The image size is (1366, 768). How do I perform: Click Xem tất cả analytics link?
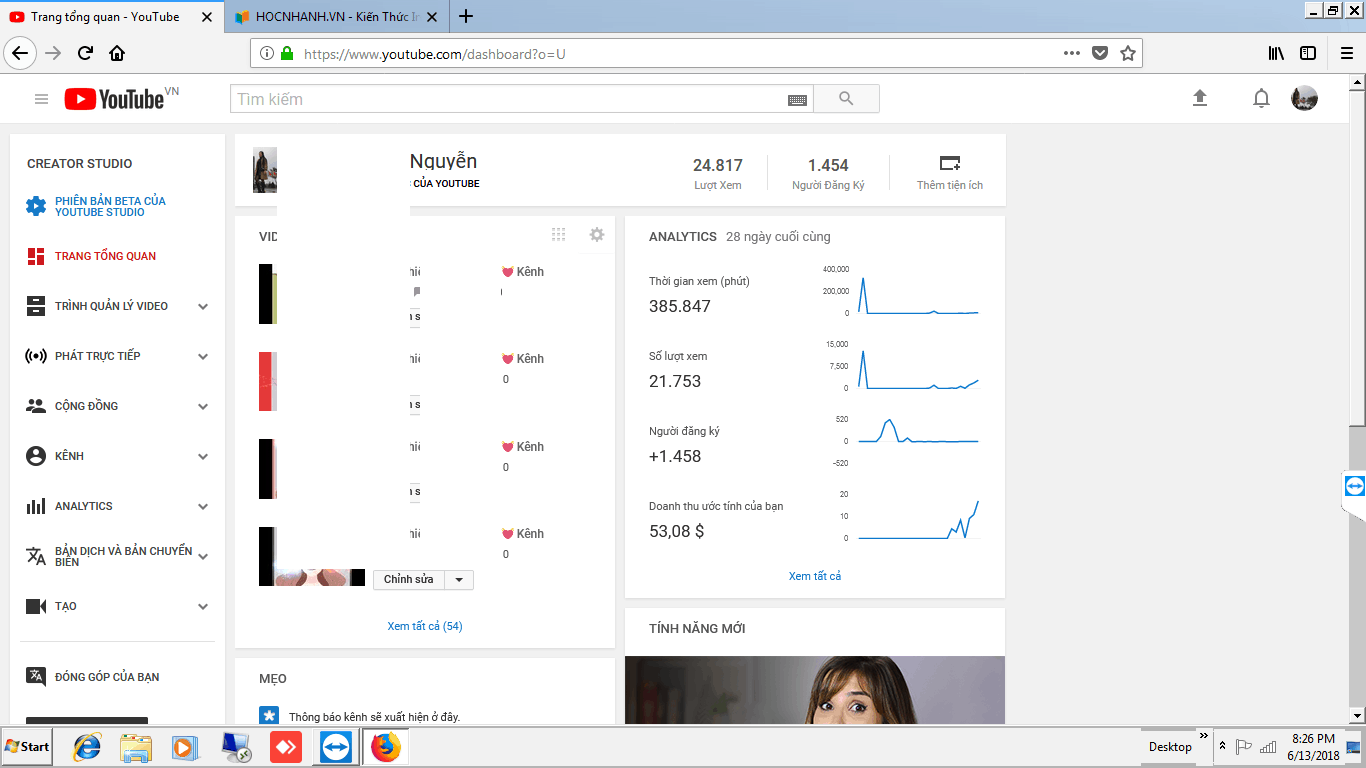(x=815, y=576)
